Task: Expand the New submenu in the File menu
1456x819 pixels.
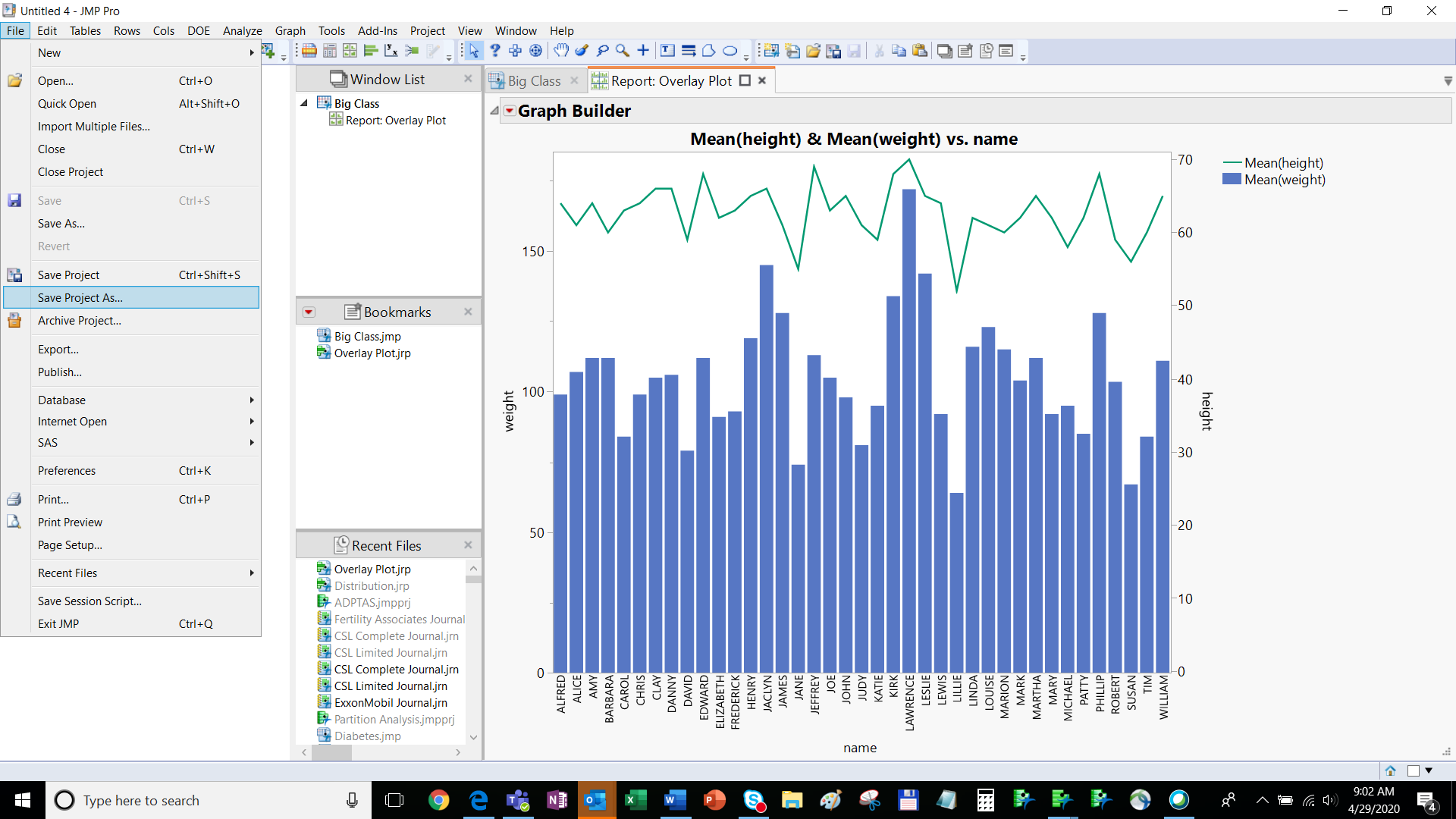Action: pos(250,52)
